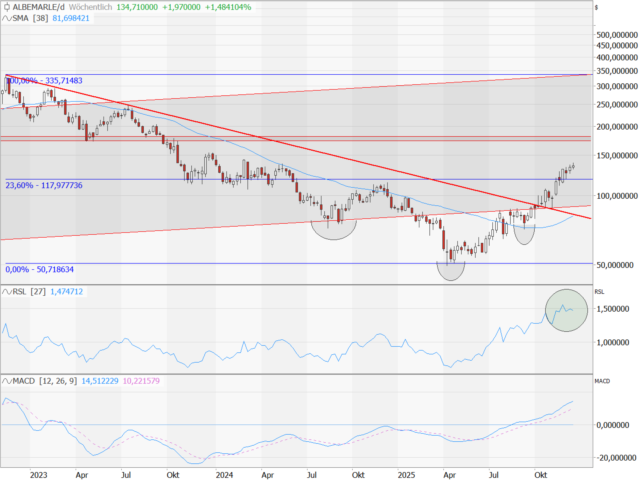The height and width of the screenshot is (480, 640).
Task: Select the gray semicircle under the 50,718634 low
Action: (x=451, y=272)
